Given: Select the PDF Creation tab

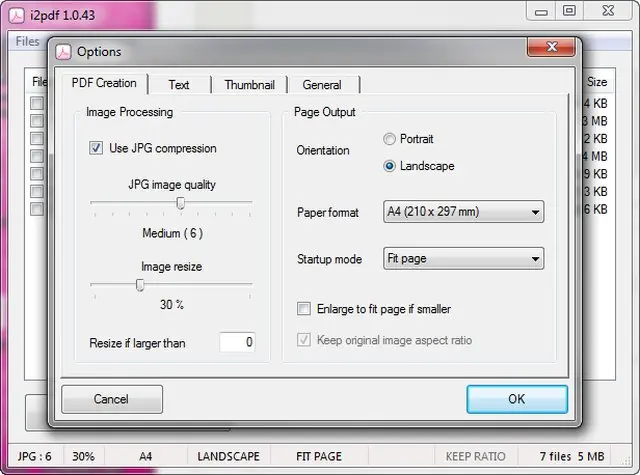Looking at the screenshot, I should (x=104, y=83).
